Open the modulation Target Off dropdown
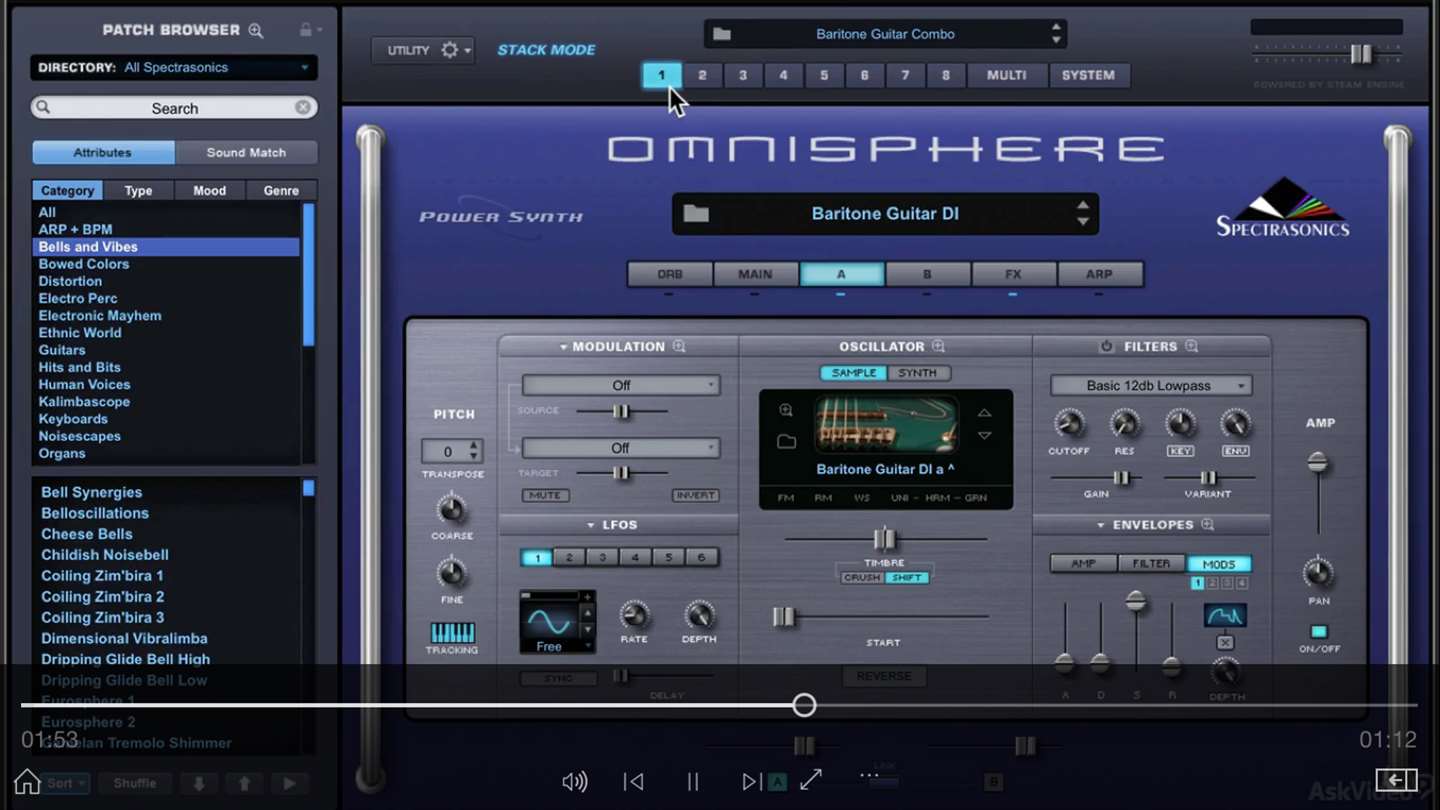 pyautogui.click(x=621, y=448)
